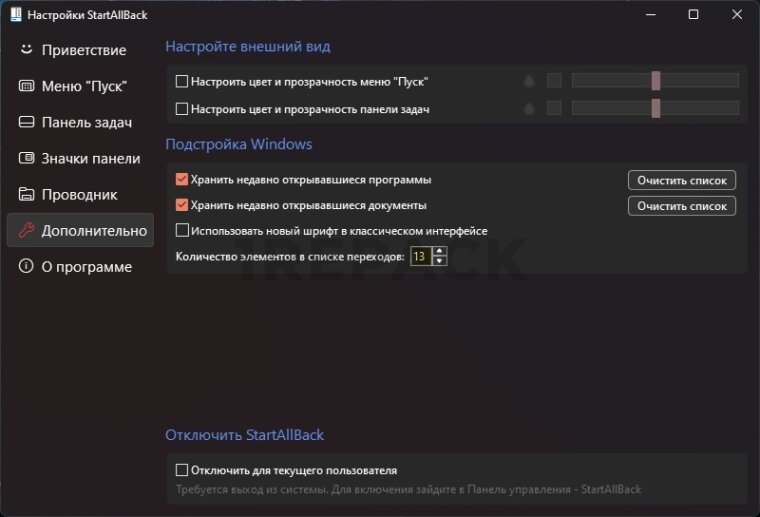Click the wrench icon beside Дополнительно
The height and width of the screenshot is (517, 760).
tap(27, 230)
